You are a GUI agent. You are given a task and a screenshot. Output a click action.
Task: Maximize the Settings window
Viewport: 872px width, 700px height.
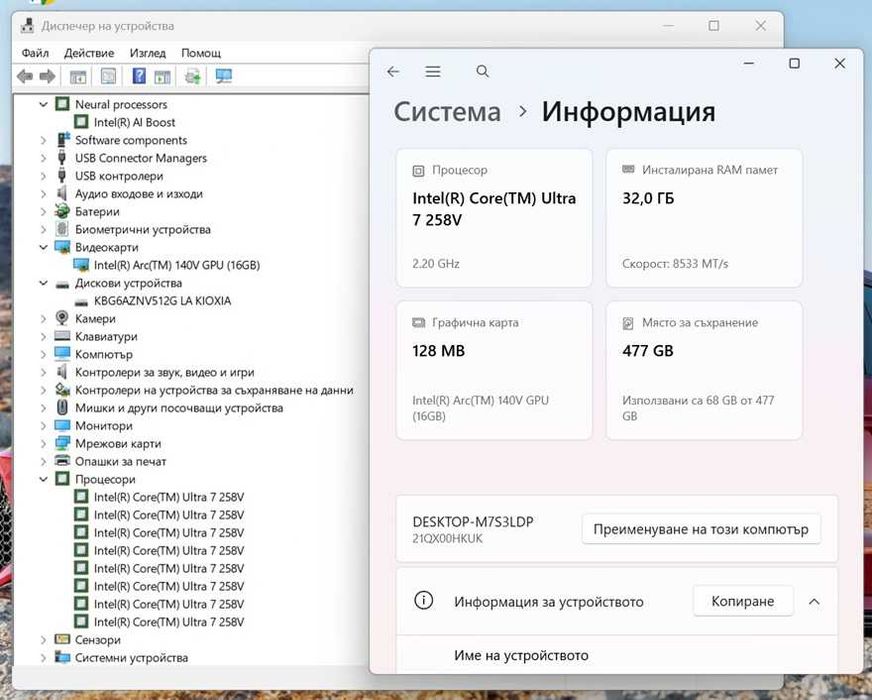point(794,63)
